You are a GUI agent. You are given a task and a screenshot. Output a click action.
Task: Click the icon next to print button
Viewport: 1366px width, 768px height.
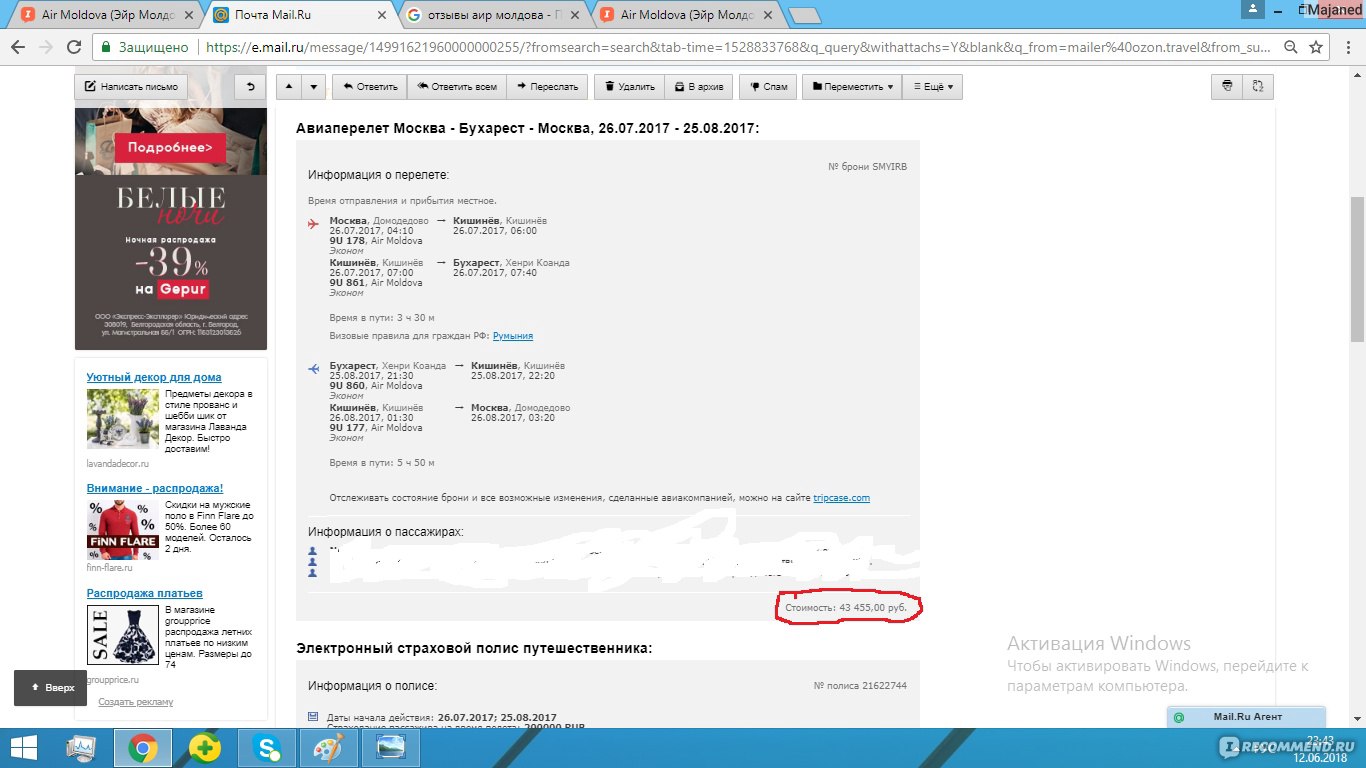(x=1258, y=87)
